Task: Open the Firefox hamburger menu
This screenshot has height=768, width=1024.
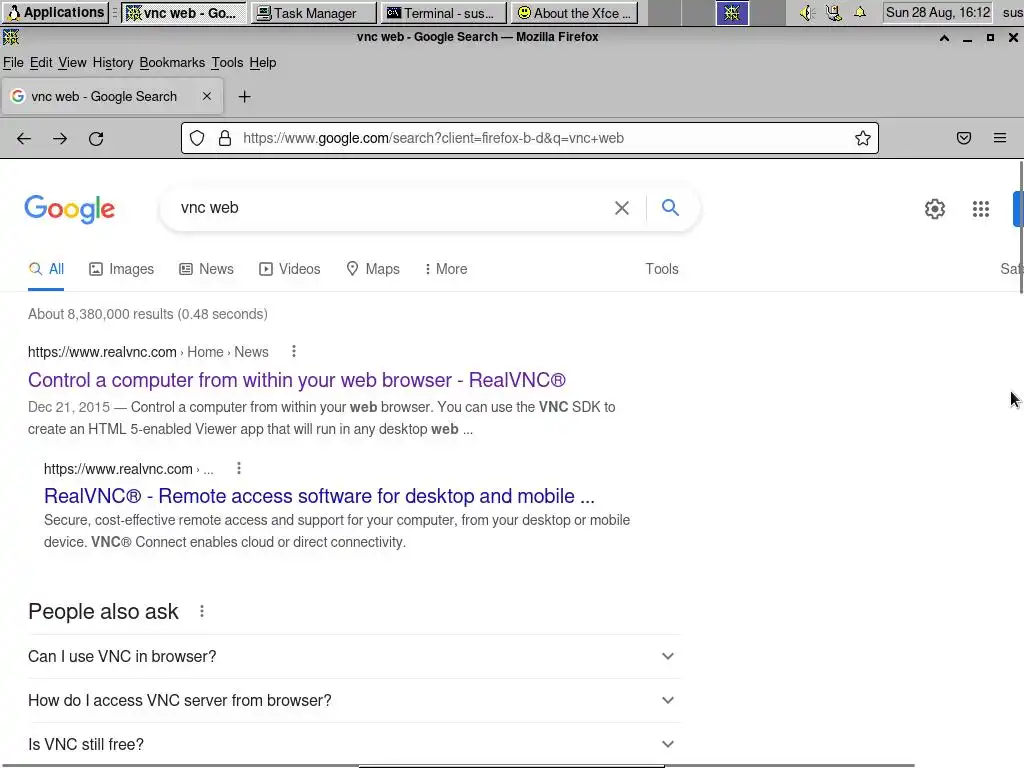Action: coord(1000,138)
